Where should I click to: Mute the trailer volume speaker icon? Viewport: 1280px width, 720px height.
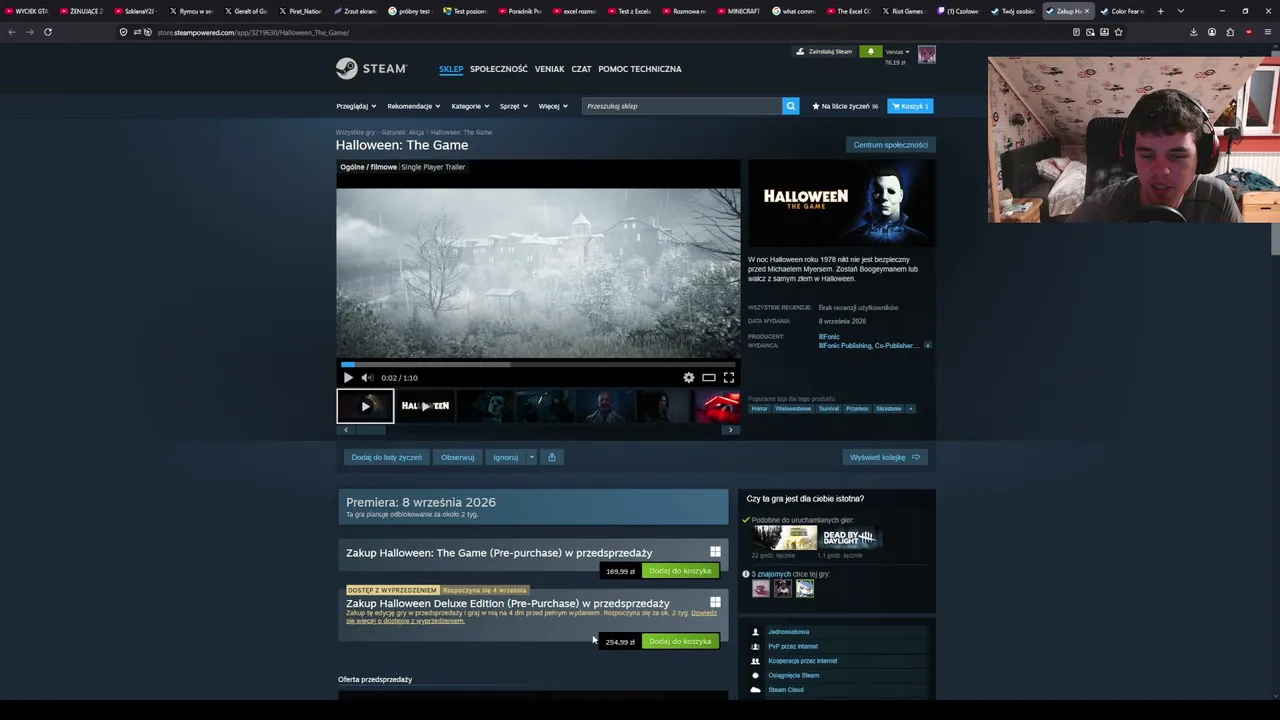[366, 378]
